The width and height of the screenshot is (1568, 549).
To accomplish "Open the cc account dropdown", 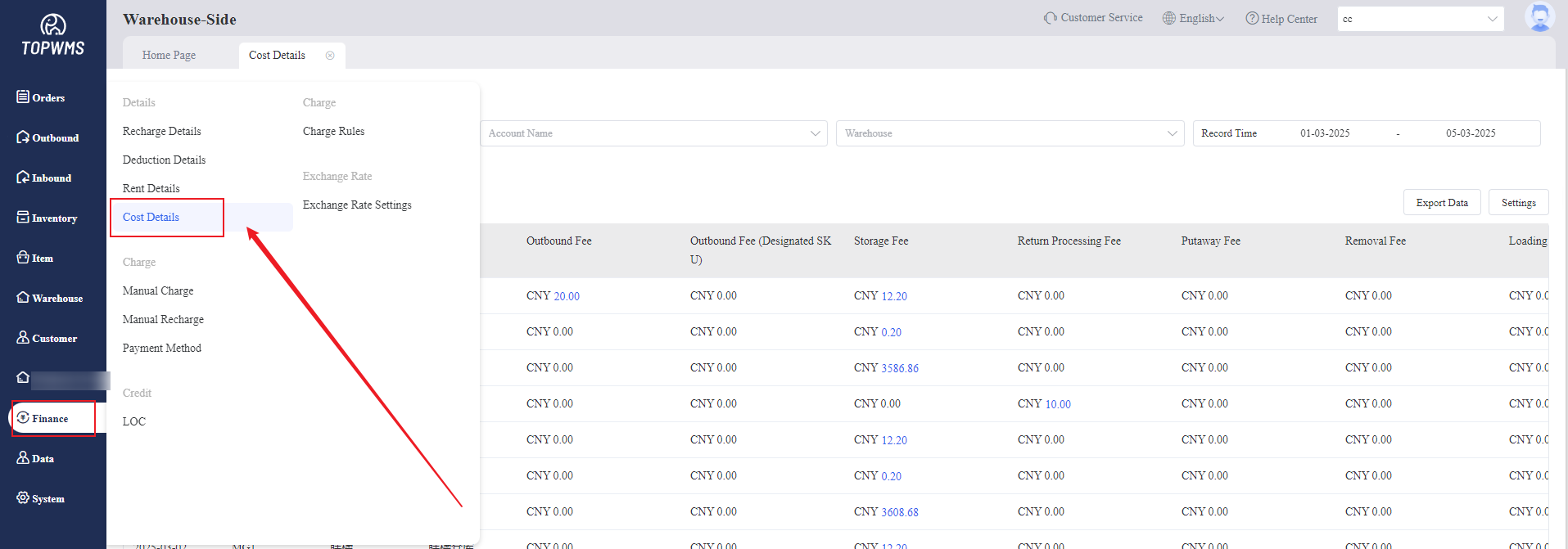I will 1420,19.
